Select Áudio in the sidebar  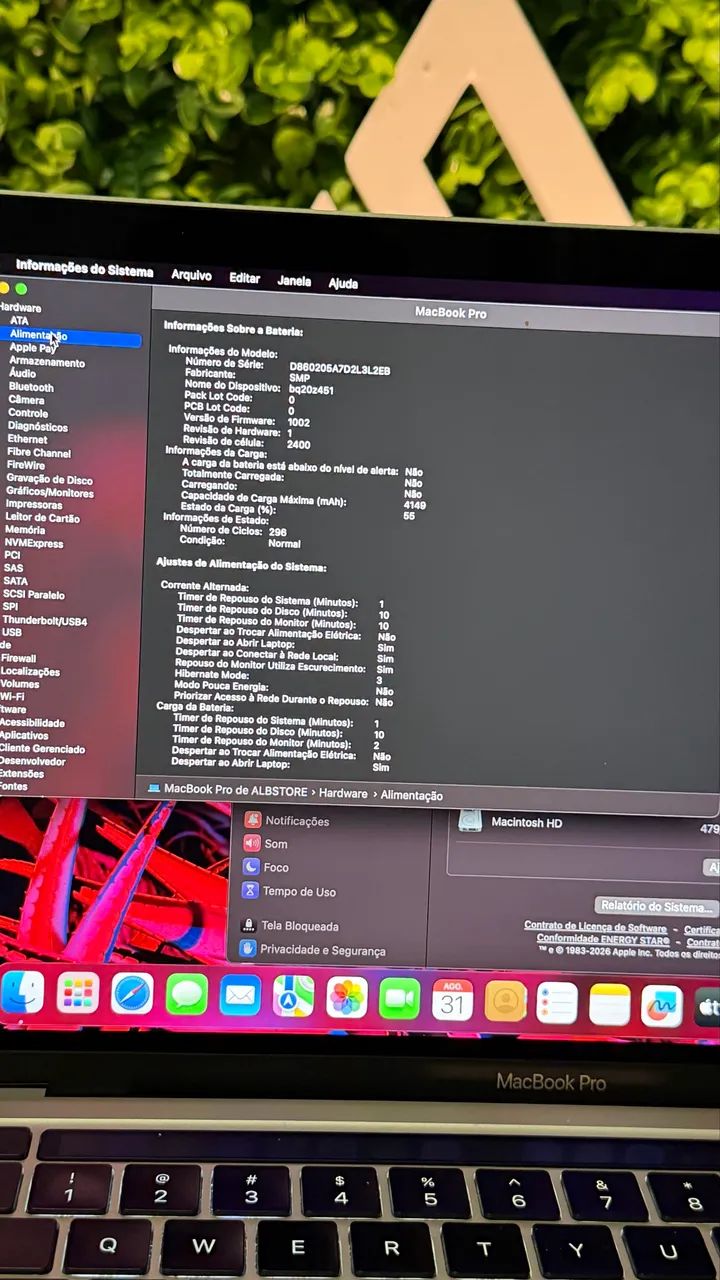(22, 373)
